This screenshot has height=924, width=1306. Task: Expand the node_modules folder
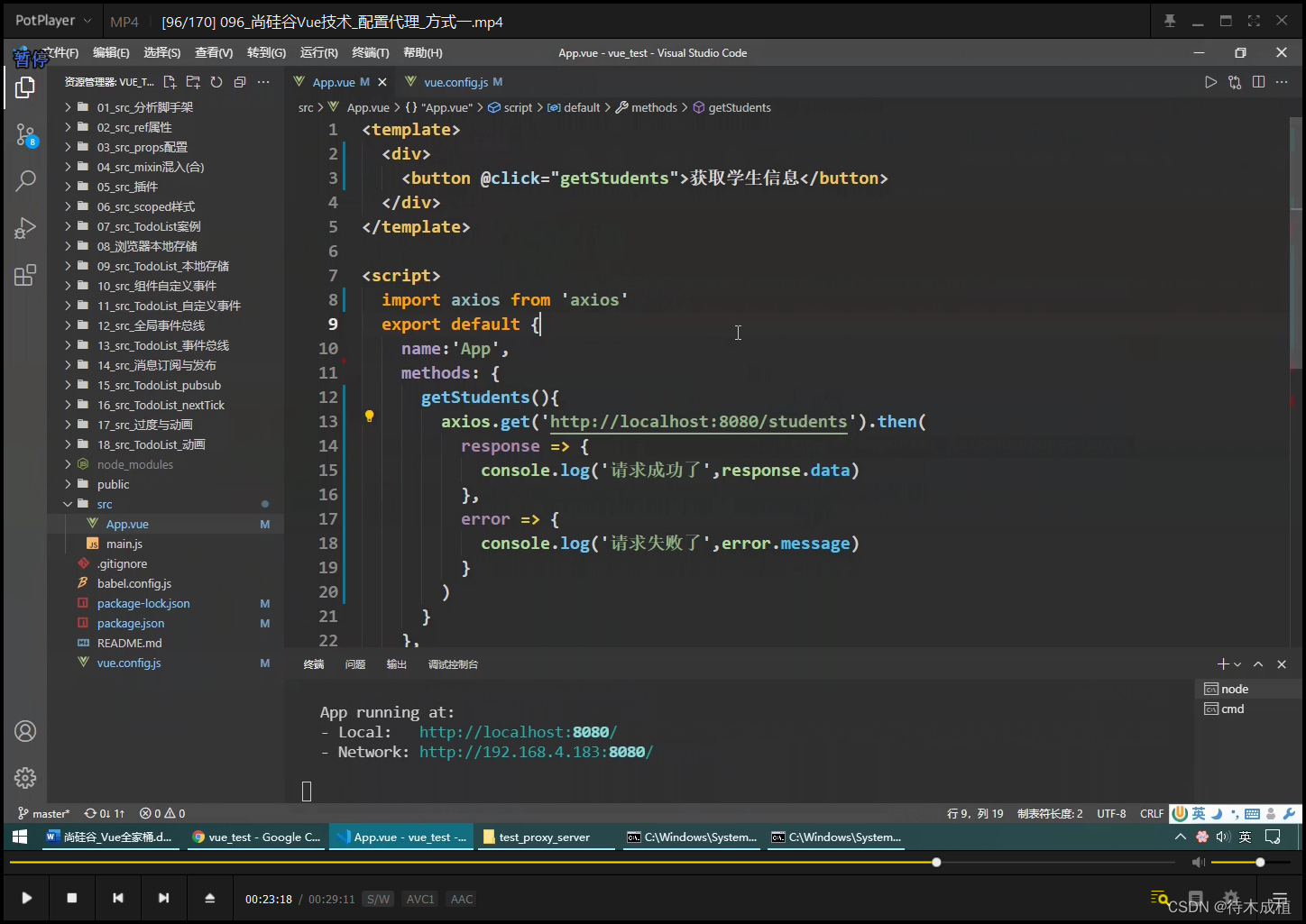(x=135, y=464)
